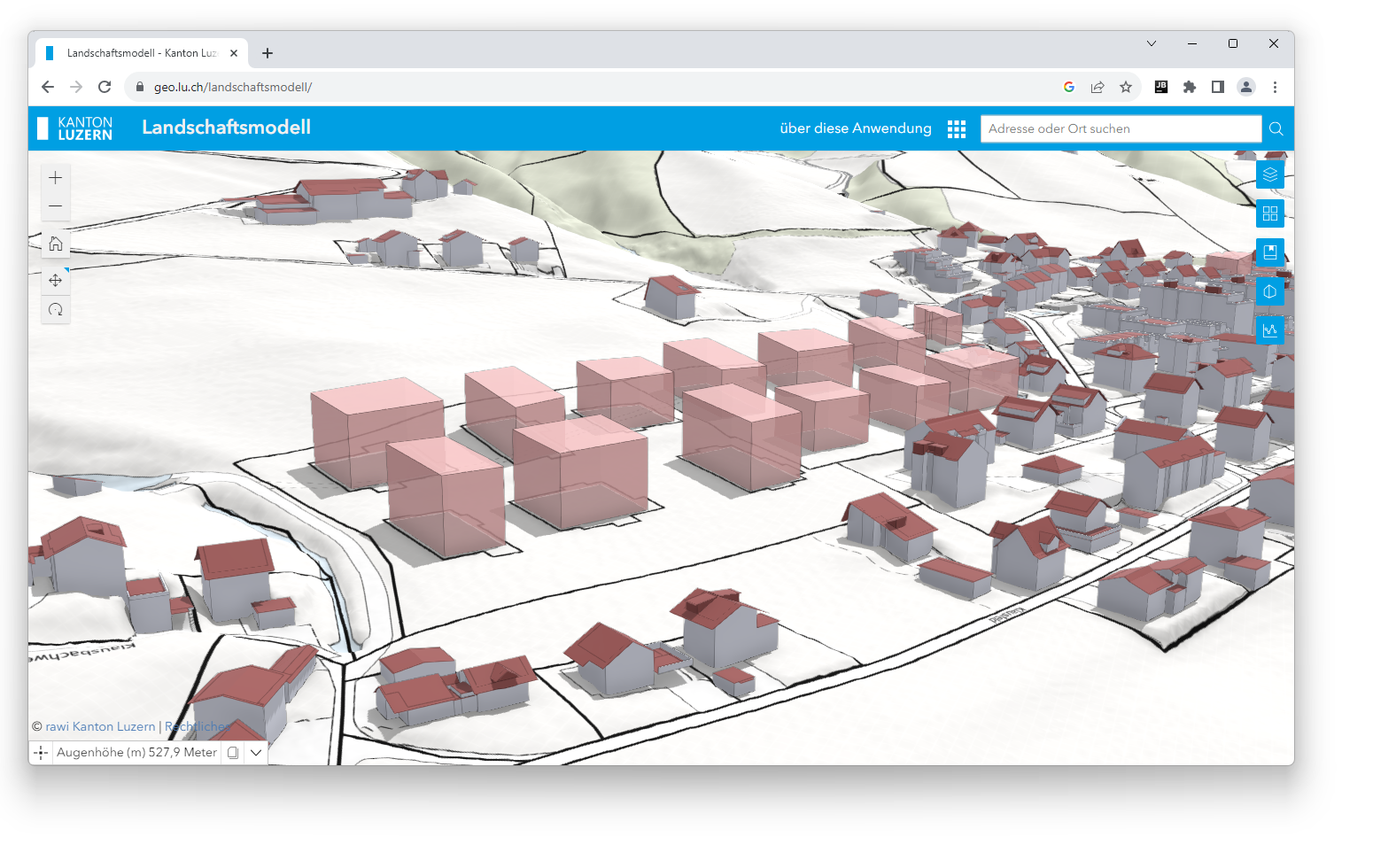This screenshot has width=1373, height=868.
Task: Open the 3D building slice tool
Action: [1269, 291]
